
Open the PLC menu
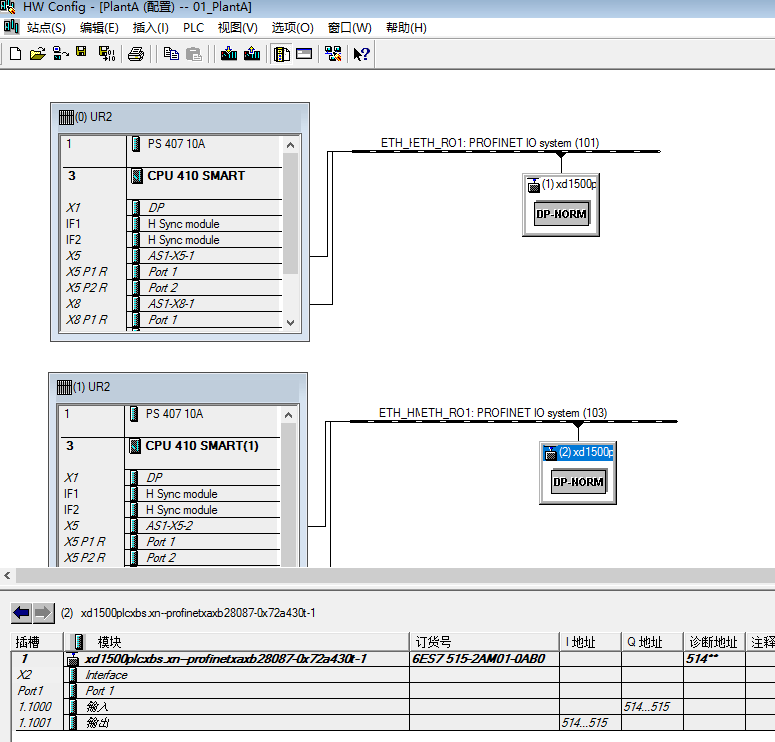point(193,28)
